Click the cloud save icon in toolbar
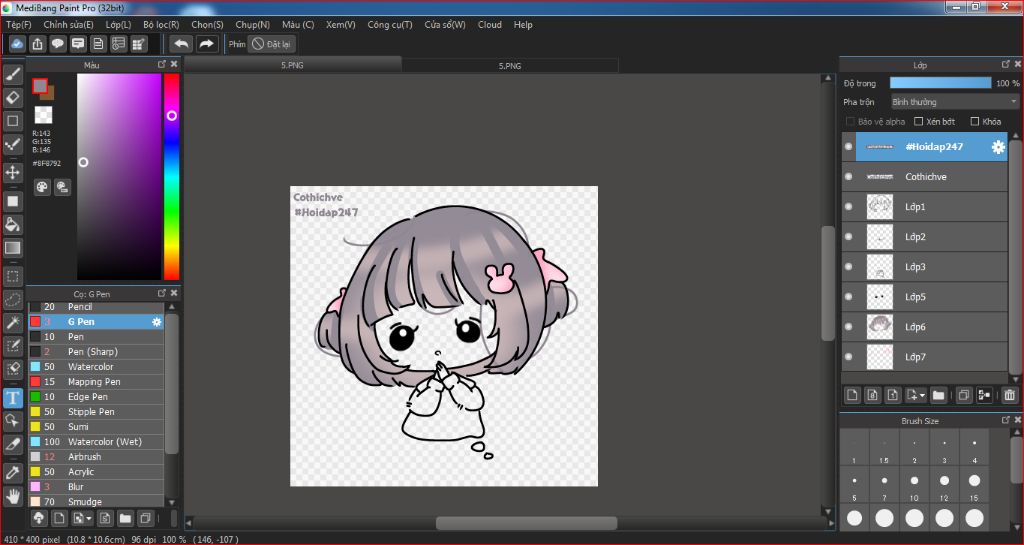 click(17, 44)
